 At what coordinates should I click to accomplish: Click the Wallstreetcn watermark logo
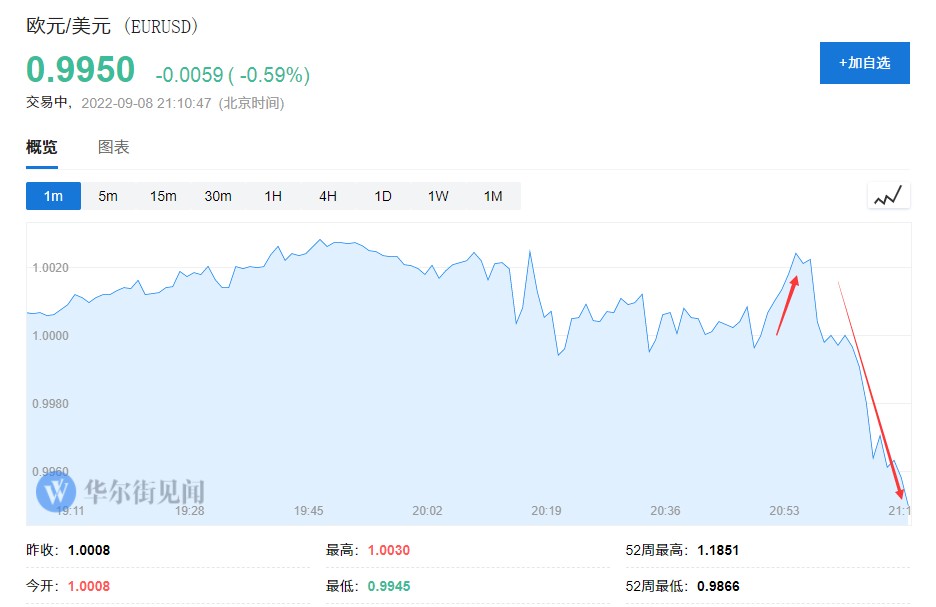tap(56, 490)
